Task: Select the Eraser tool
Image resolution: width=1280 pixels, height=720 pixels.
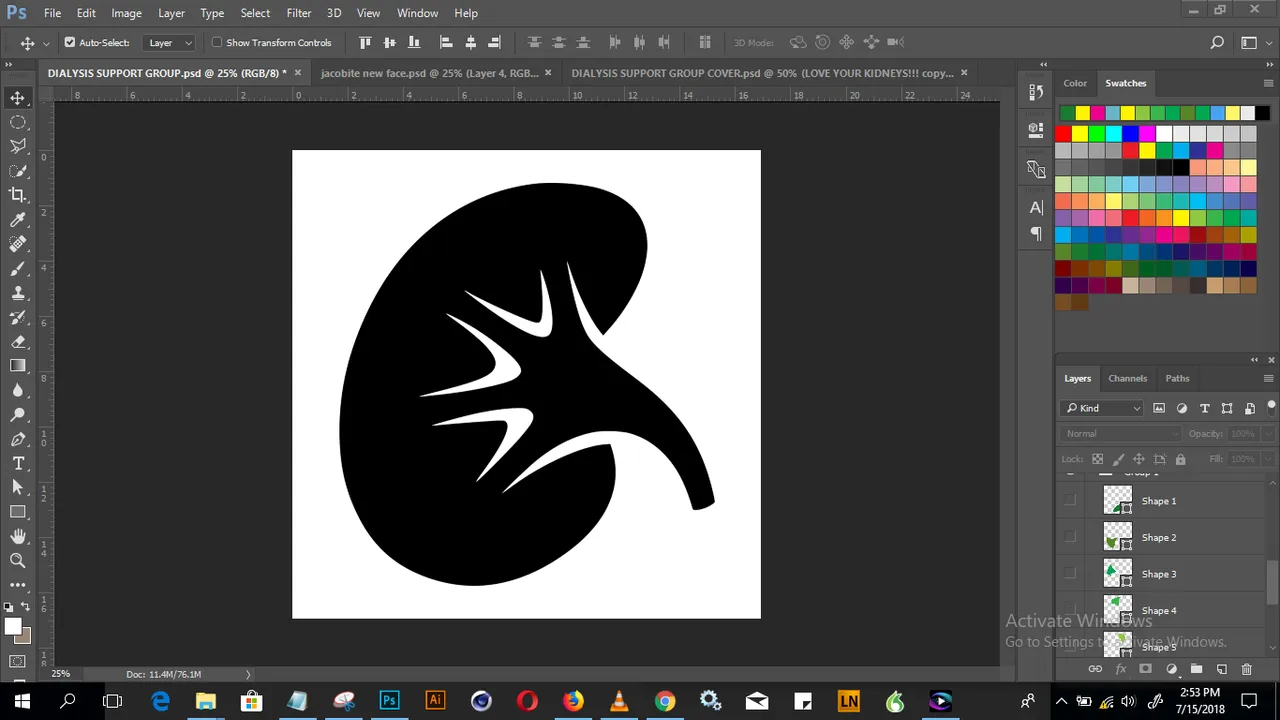Action: click(18, 342)
